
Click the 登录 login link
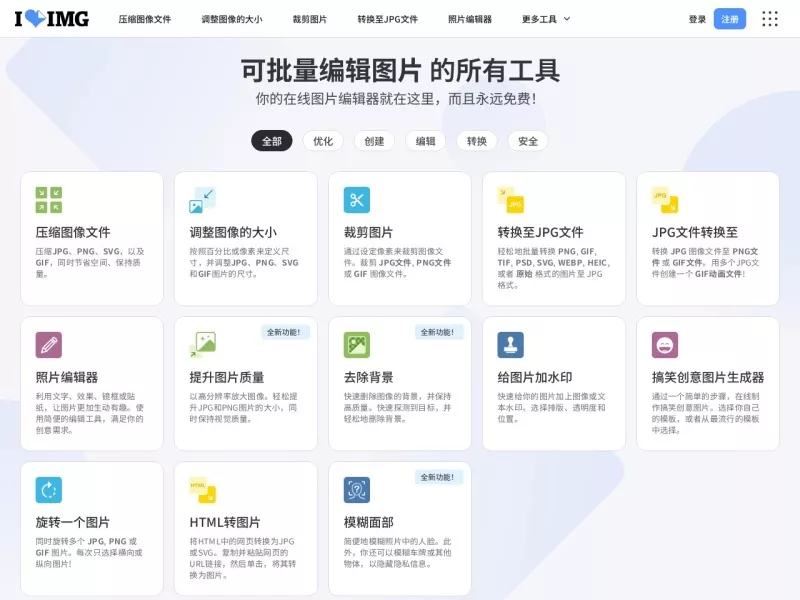coord(697,19)
